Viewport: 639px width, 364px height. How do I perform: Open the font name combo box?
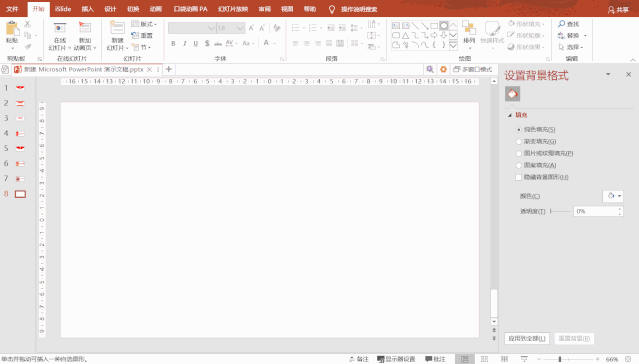[192, 28]
